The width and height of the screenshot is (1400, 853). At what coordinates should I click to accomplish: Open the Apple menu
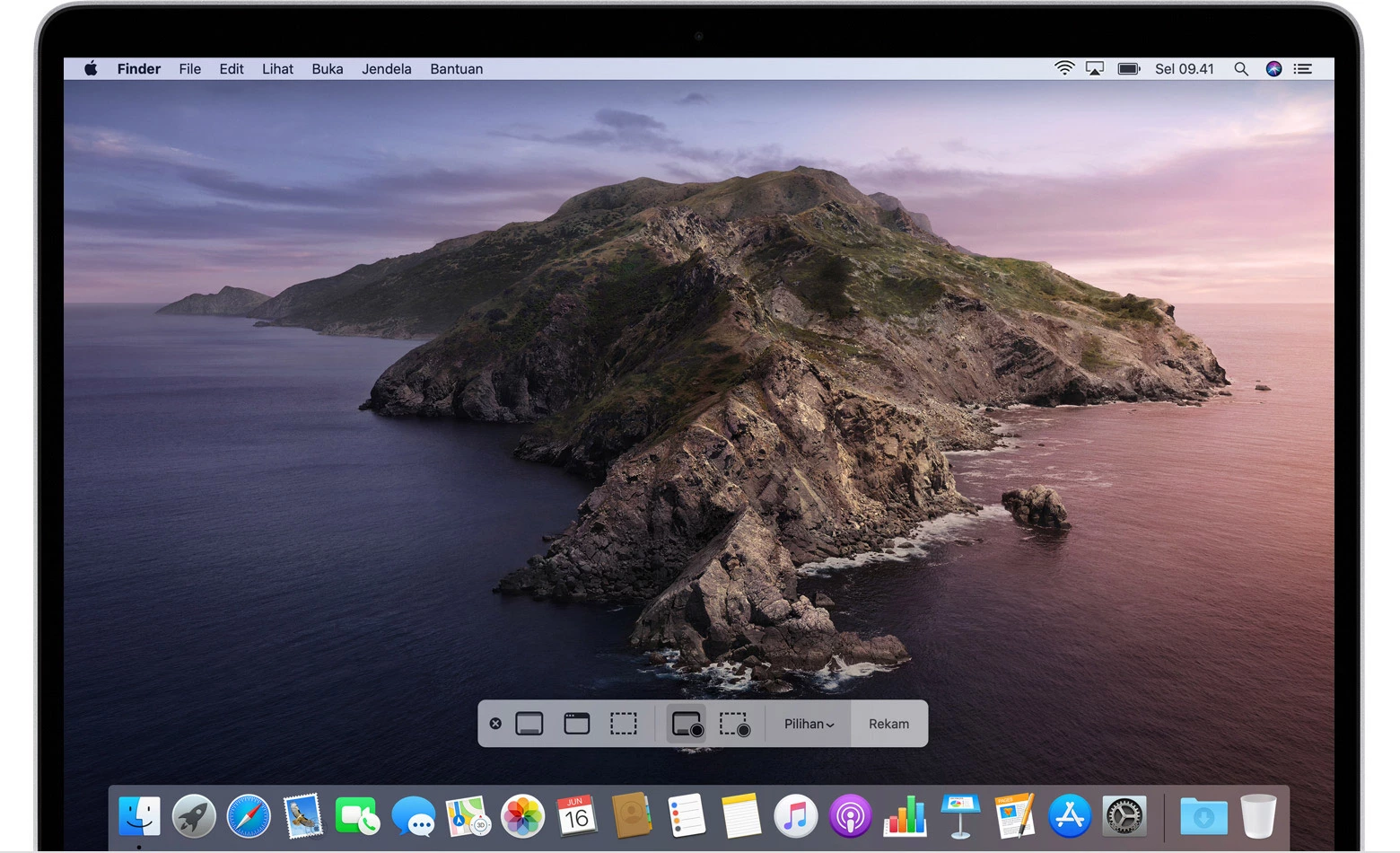pos(90,68)
